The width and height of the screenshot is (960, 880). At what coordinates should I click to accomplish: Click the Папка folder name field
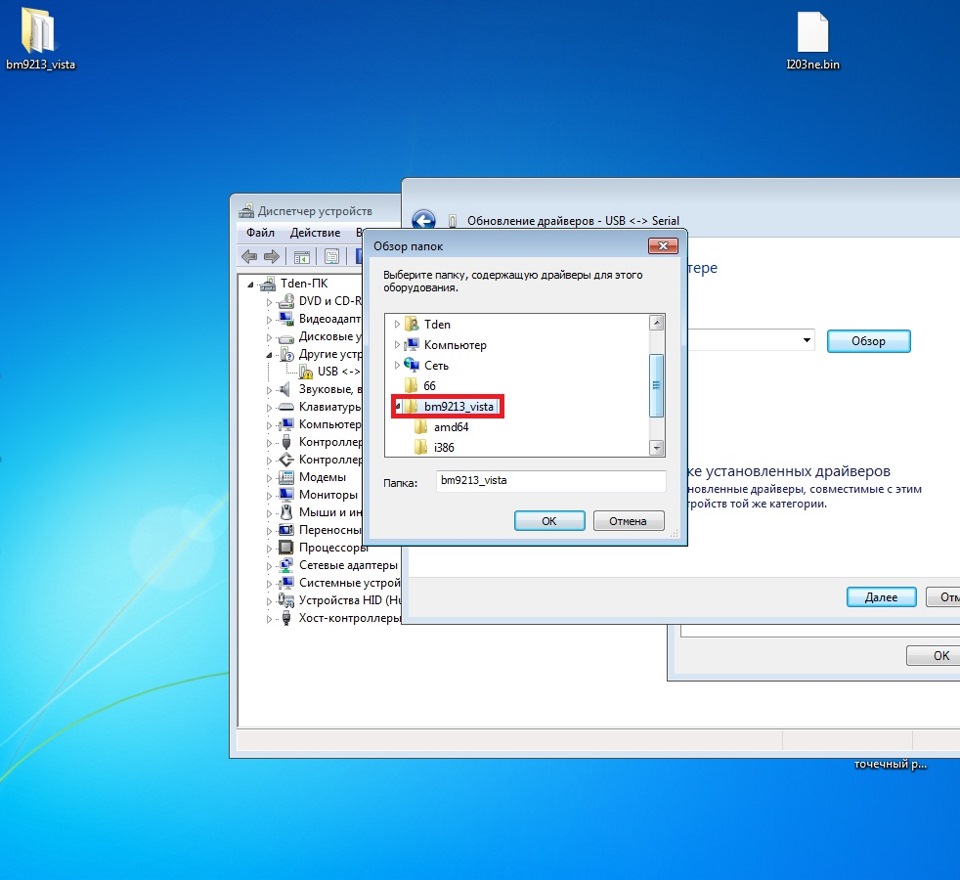tap(551, 481)
